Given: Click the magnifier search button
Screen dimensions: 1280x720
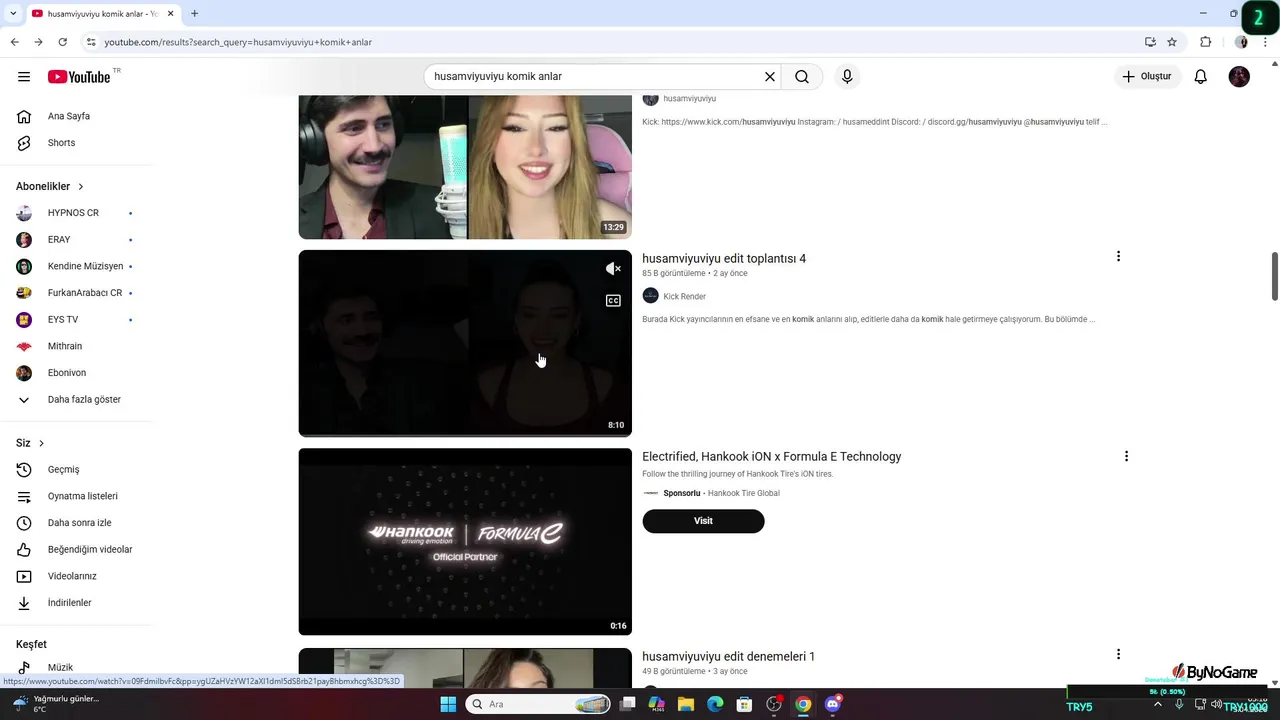Looking at the screenshot, I should click(x=802, y=77).
